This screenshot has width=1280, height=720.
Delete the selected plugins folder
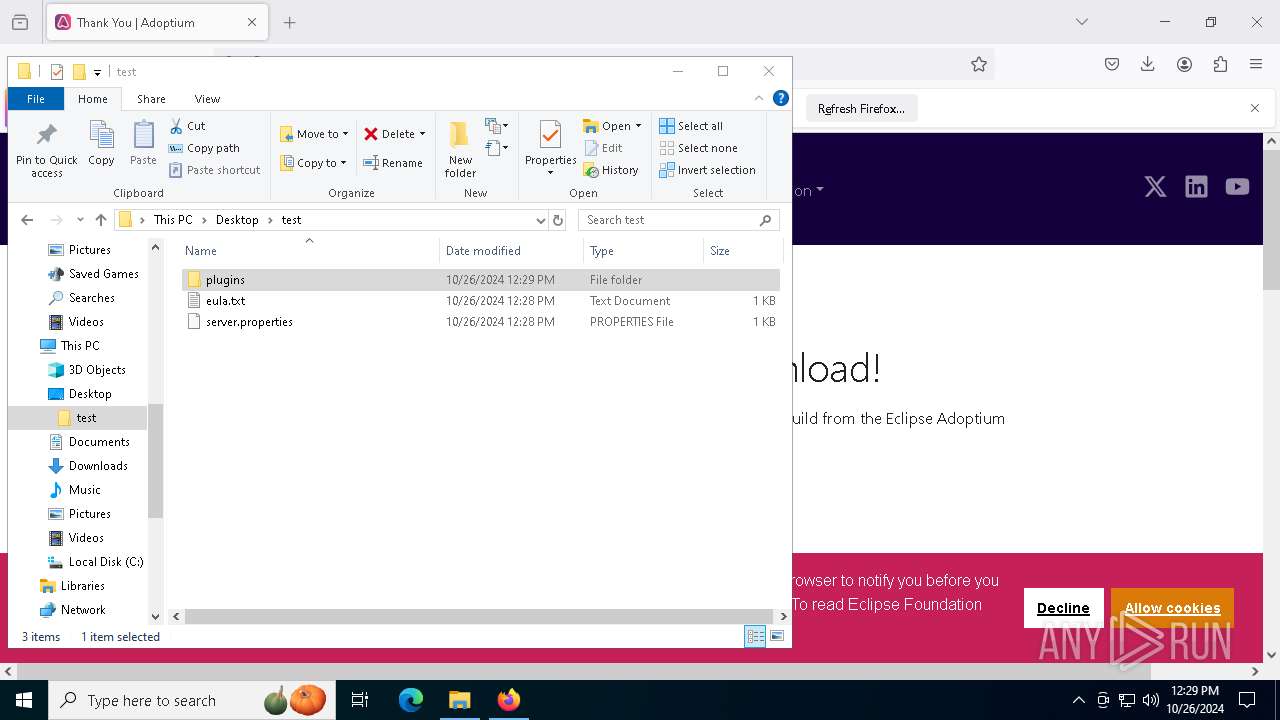coord(393,134)
